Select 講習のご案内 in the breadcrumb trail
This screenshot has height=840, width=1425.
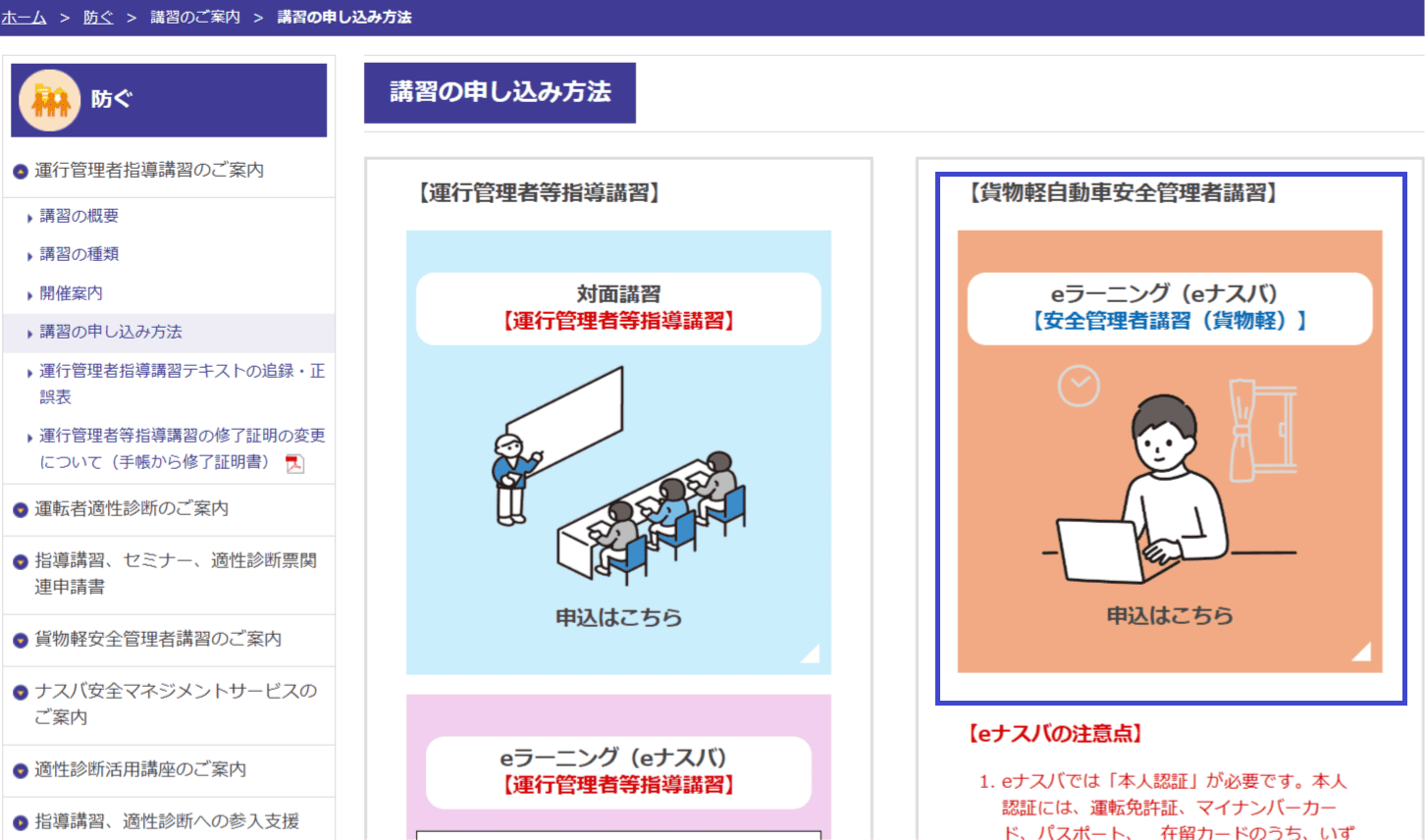[x=195, y=17]
